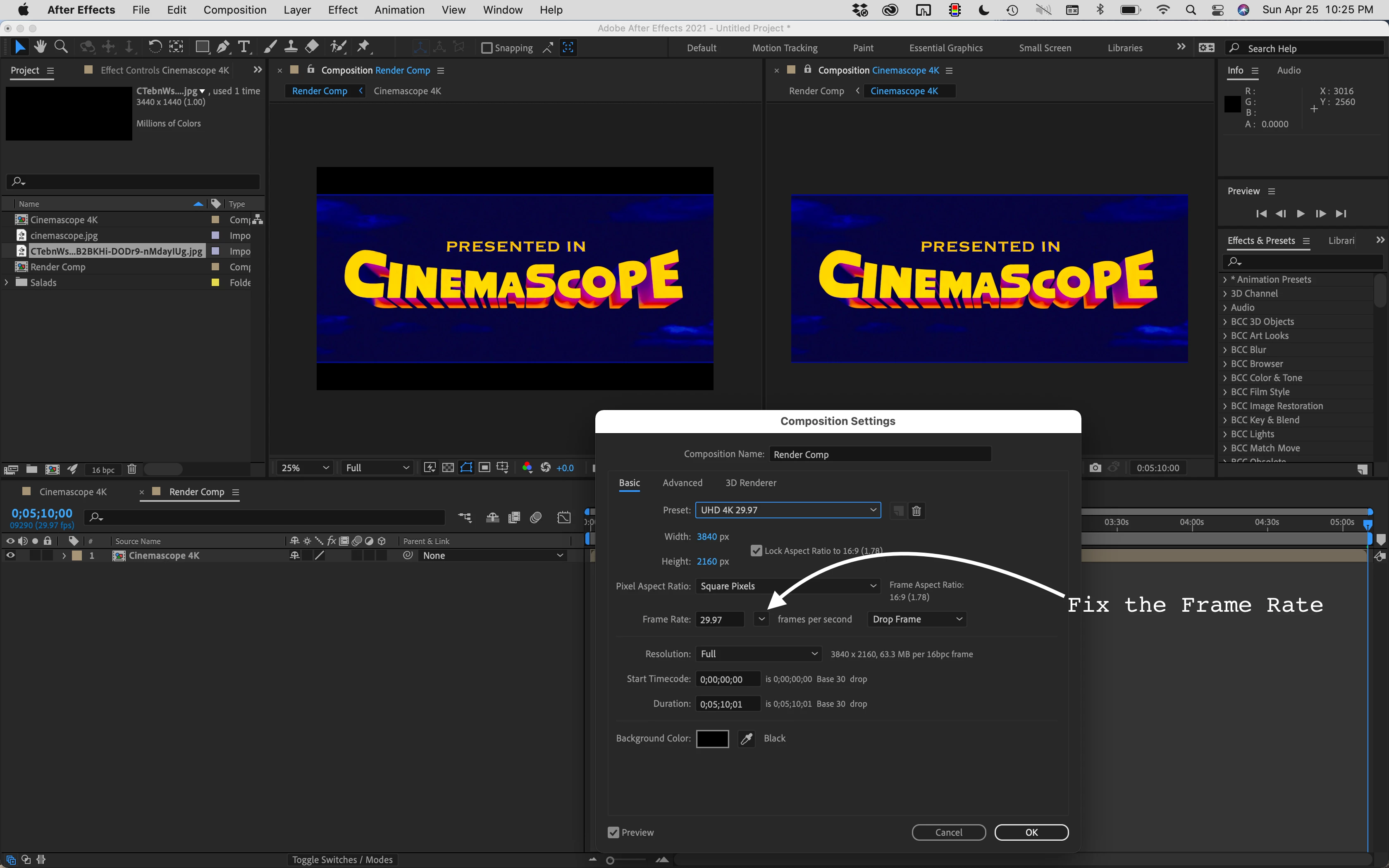Hide the Cinemascope 4K layer with the eye
The image size is (1389, 868).
click(10, 556)
